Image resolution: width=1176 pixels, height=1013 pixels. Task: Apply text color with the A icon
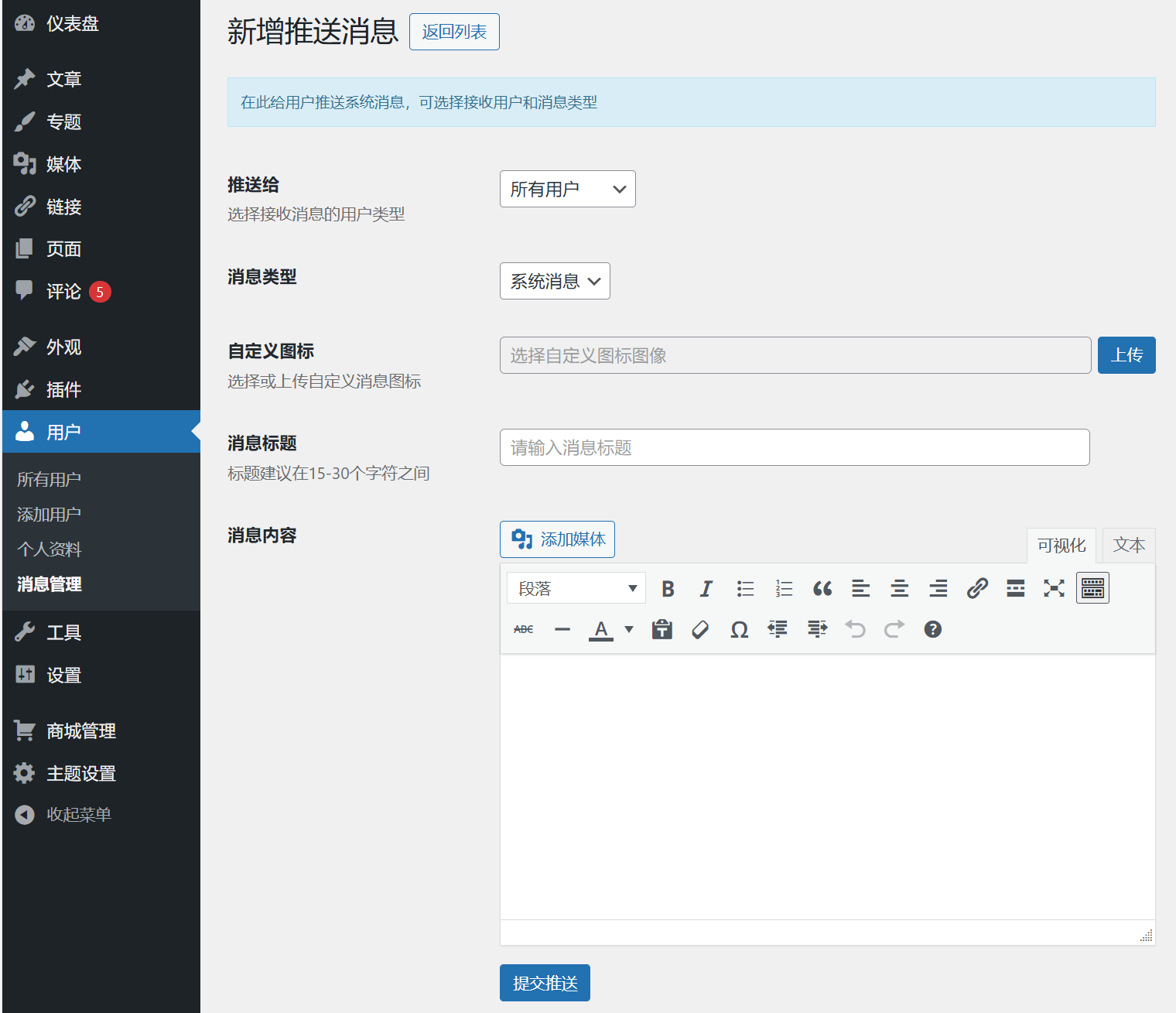(601, 629)
